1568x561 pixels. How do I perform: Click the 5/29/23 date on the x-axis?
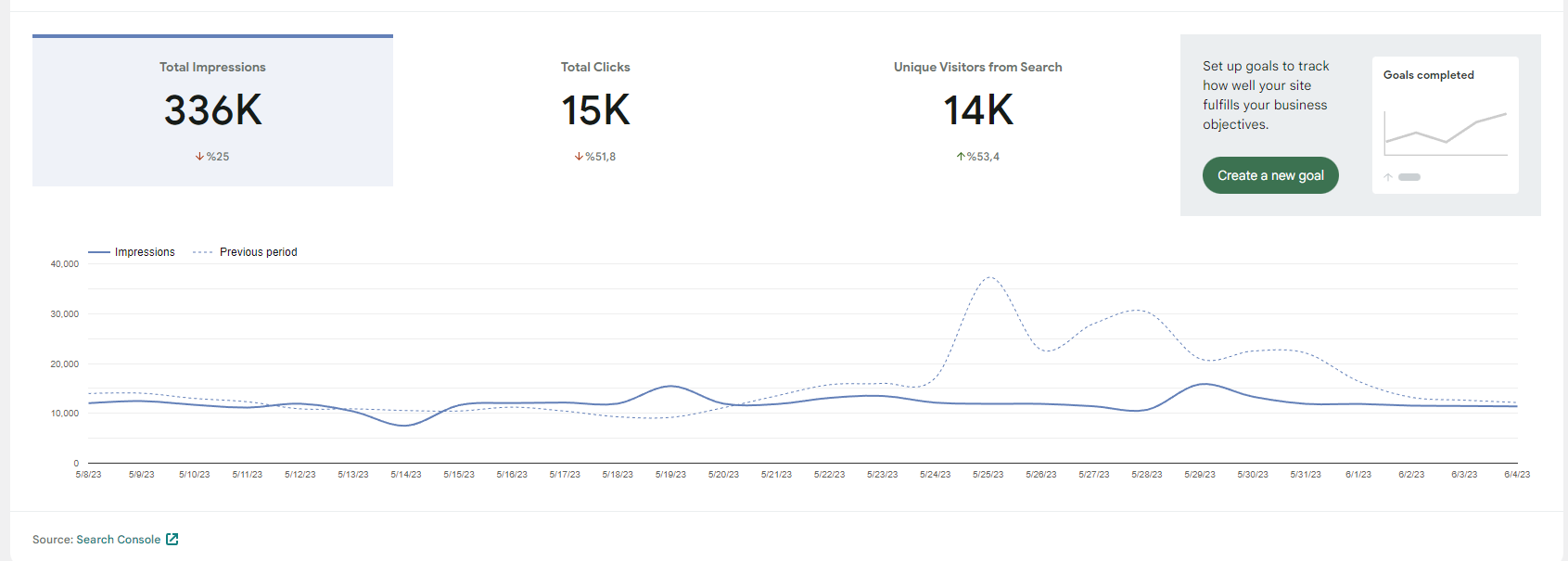coord(1200,475)
